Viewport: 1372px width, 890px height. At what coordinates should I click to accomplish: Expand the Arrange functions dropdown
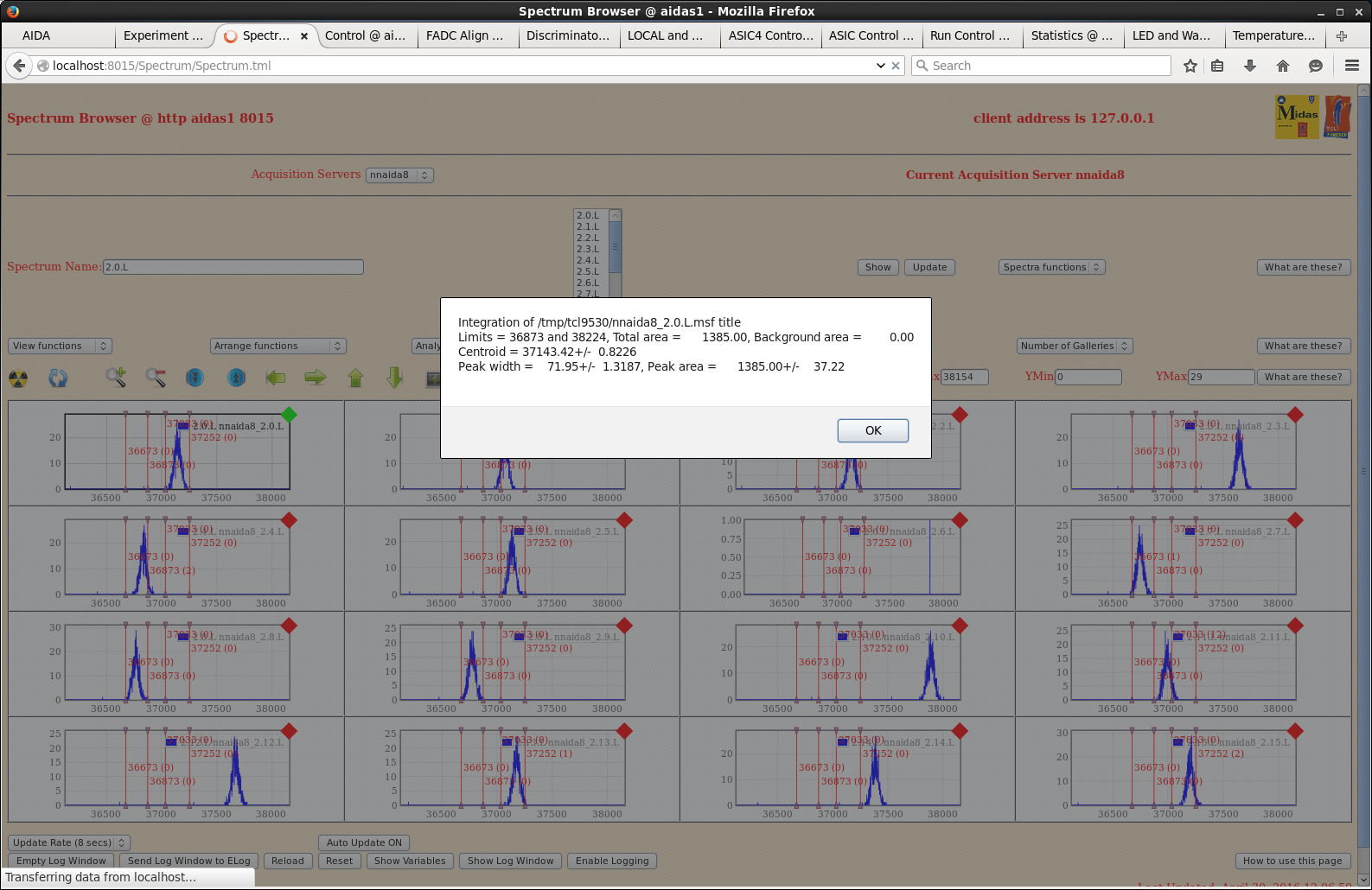tap(278, 346)
